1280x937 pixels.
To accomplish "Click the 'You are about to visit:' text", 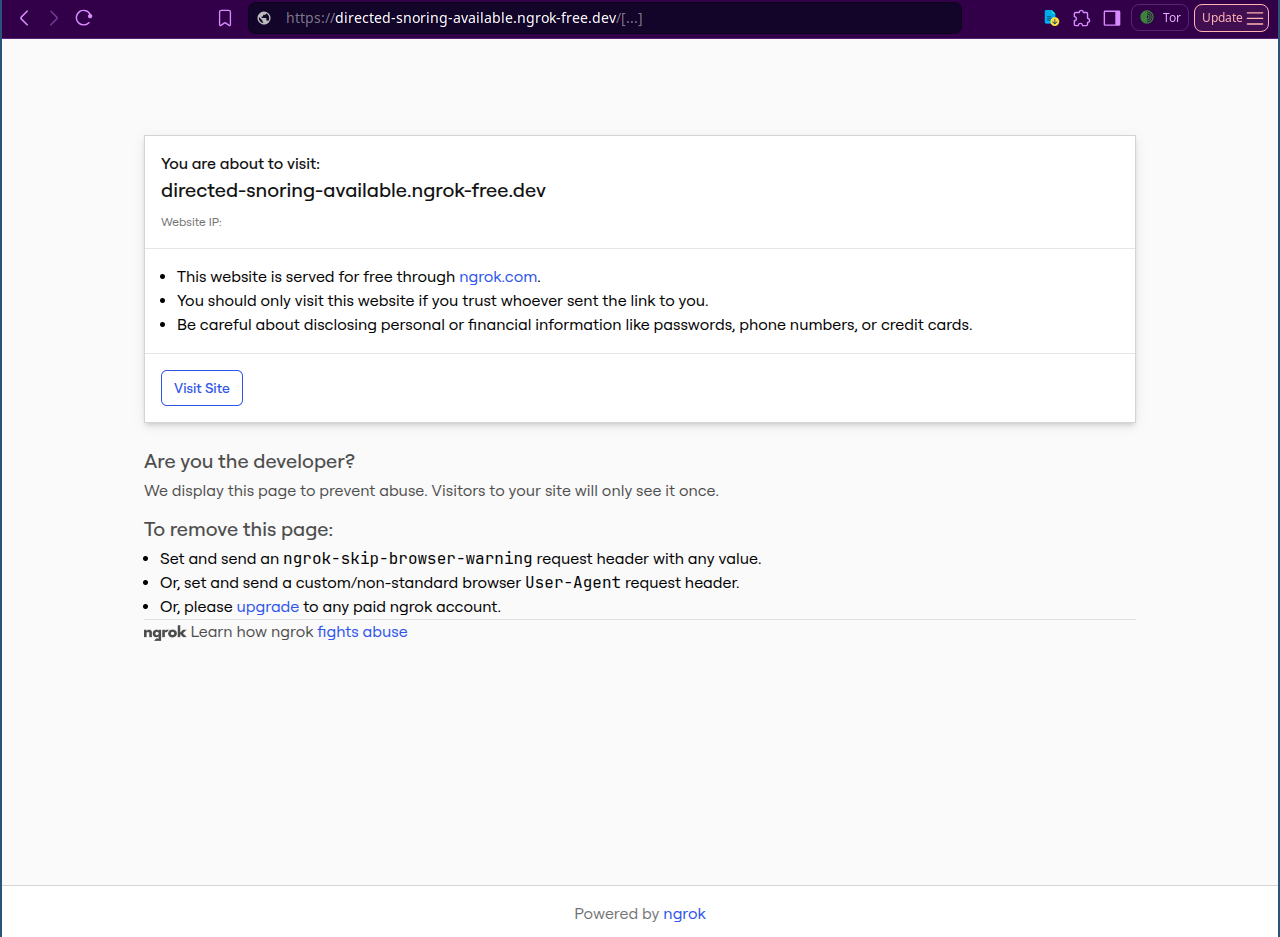I will coord(240,164).
